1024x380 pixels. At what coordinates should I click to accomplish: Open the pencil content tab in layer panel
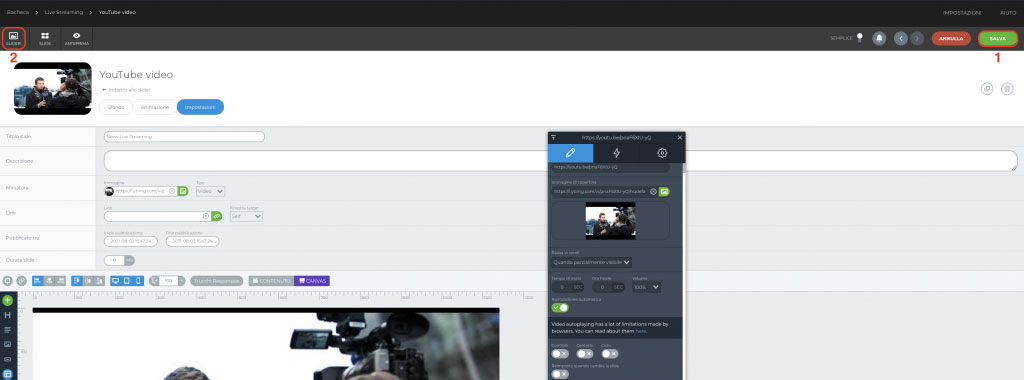click(x=571, y=153)
